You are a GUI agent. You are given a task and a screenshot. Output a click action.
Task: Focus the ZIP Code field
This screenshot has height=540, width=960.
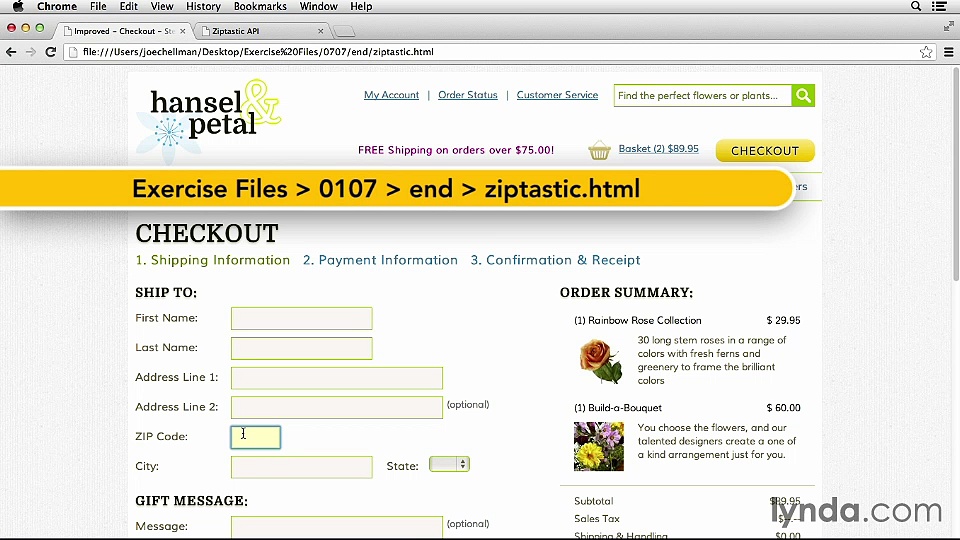256,437
